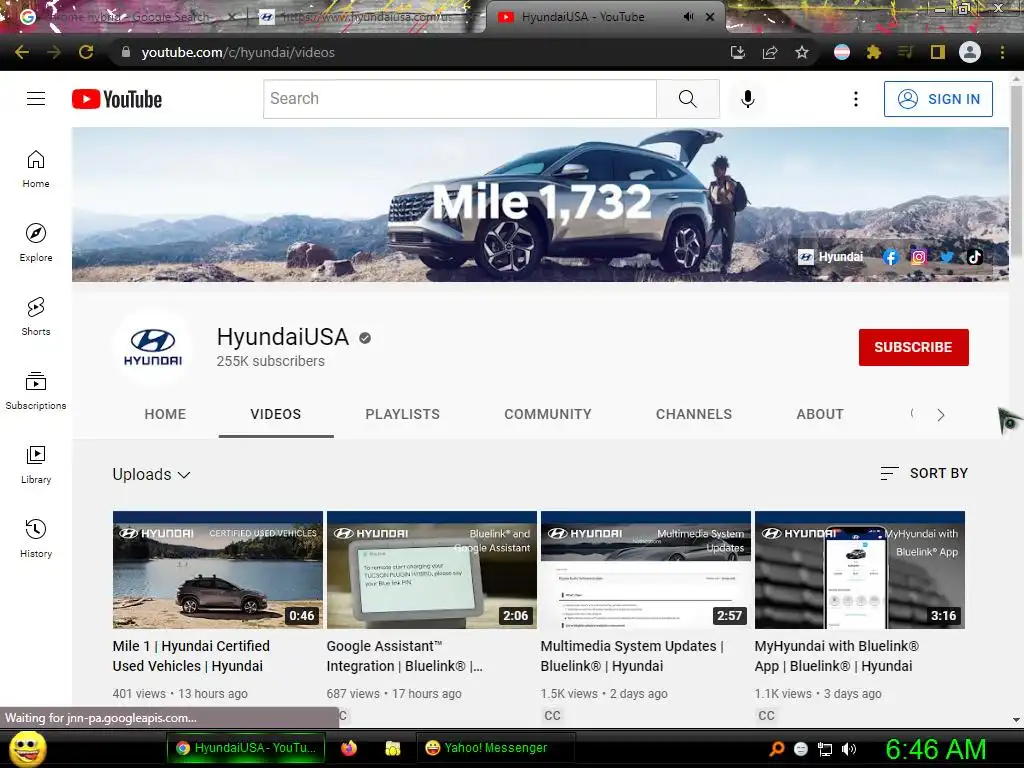Open Firefox from the taskbar

click(349, 748)
